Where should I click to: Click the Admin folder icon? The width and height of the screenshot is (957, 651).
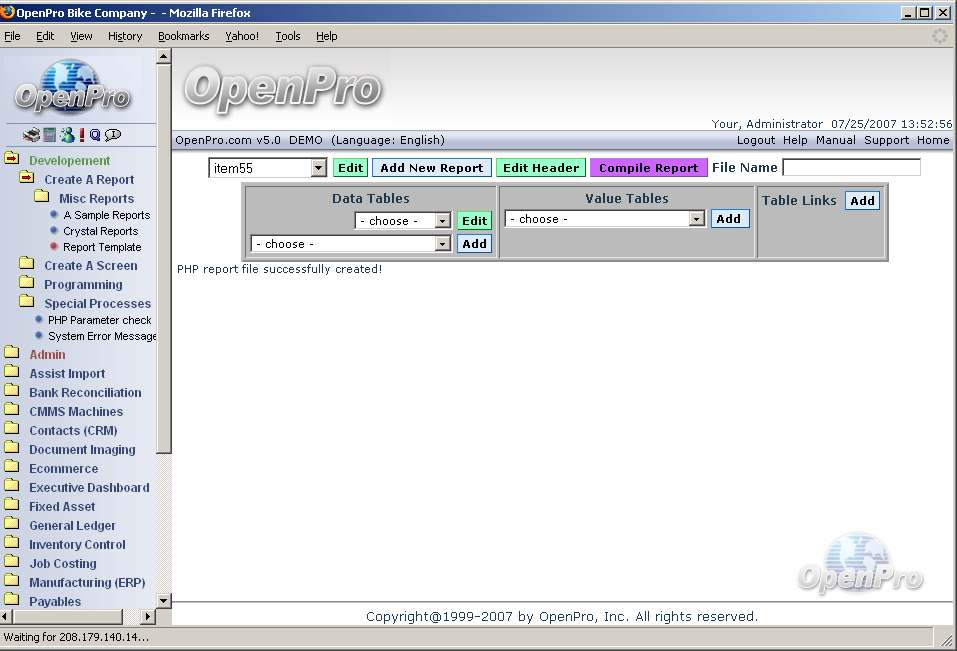pyautogui.click(x=12, y=354)
